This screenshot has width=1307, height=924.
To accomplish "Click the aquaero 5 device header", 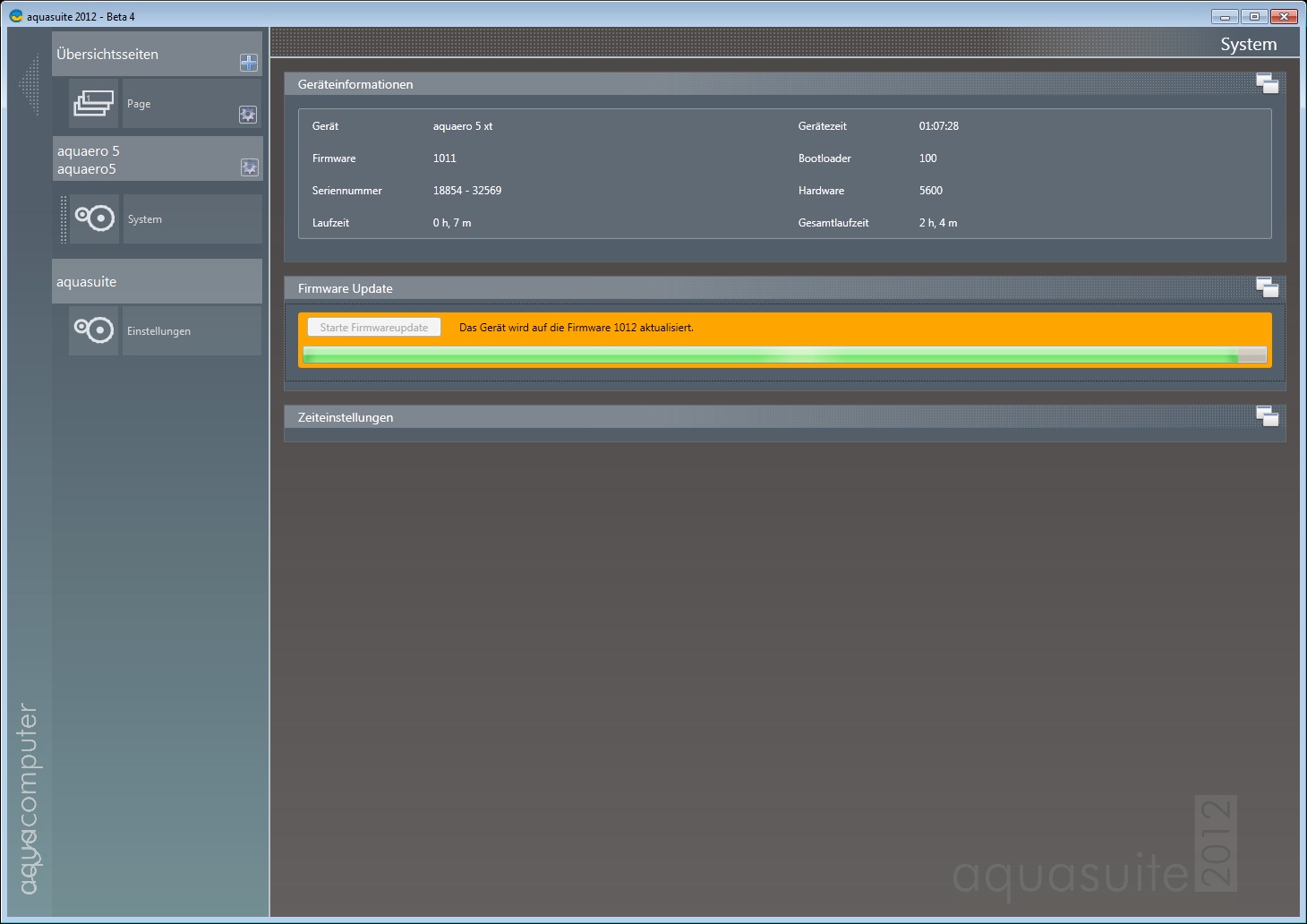I will point(143,159).
